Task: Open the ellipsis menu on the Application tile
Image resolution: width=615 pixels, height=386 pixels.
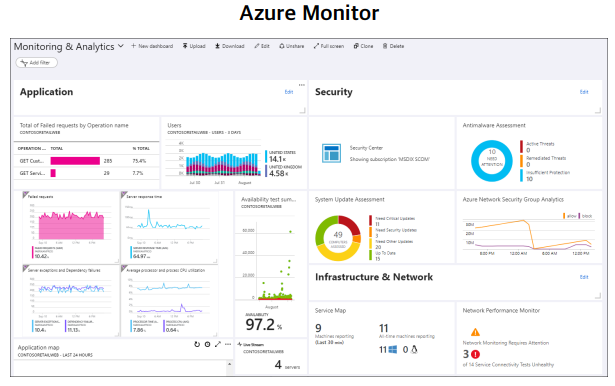Action: click(x=302, y=85)
